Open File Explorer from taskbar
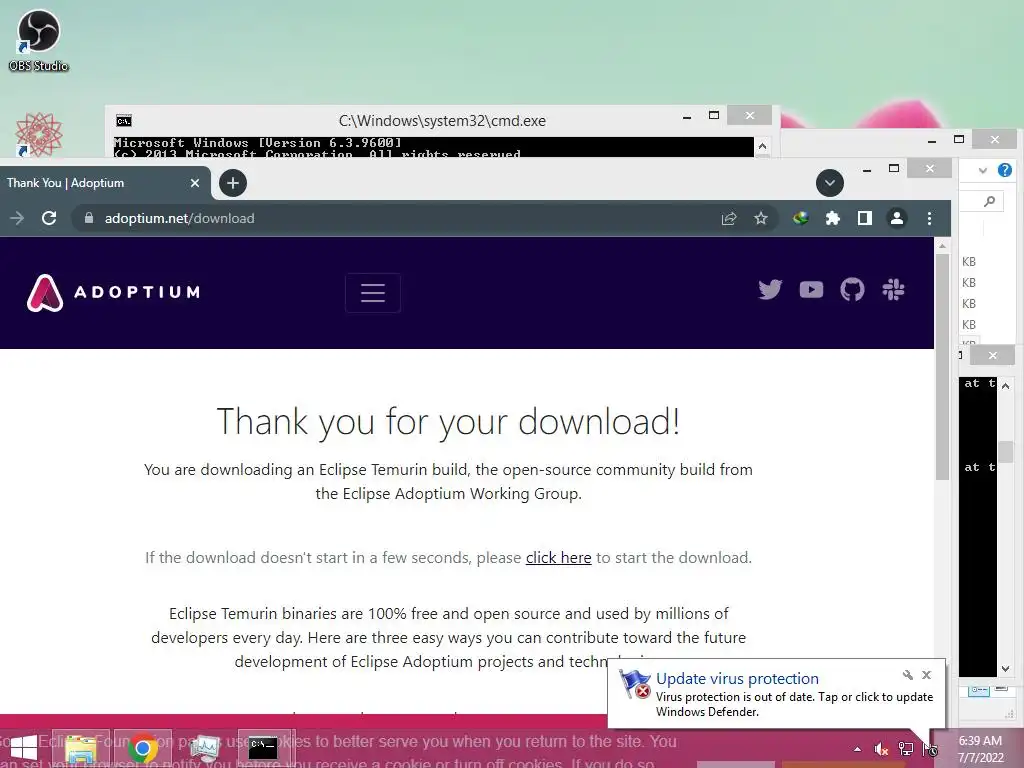The image size is (1024, 768). (x=80, y=748)
